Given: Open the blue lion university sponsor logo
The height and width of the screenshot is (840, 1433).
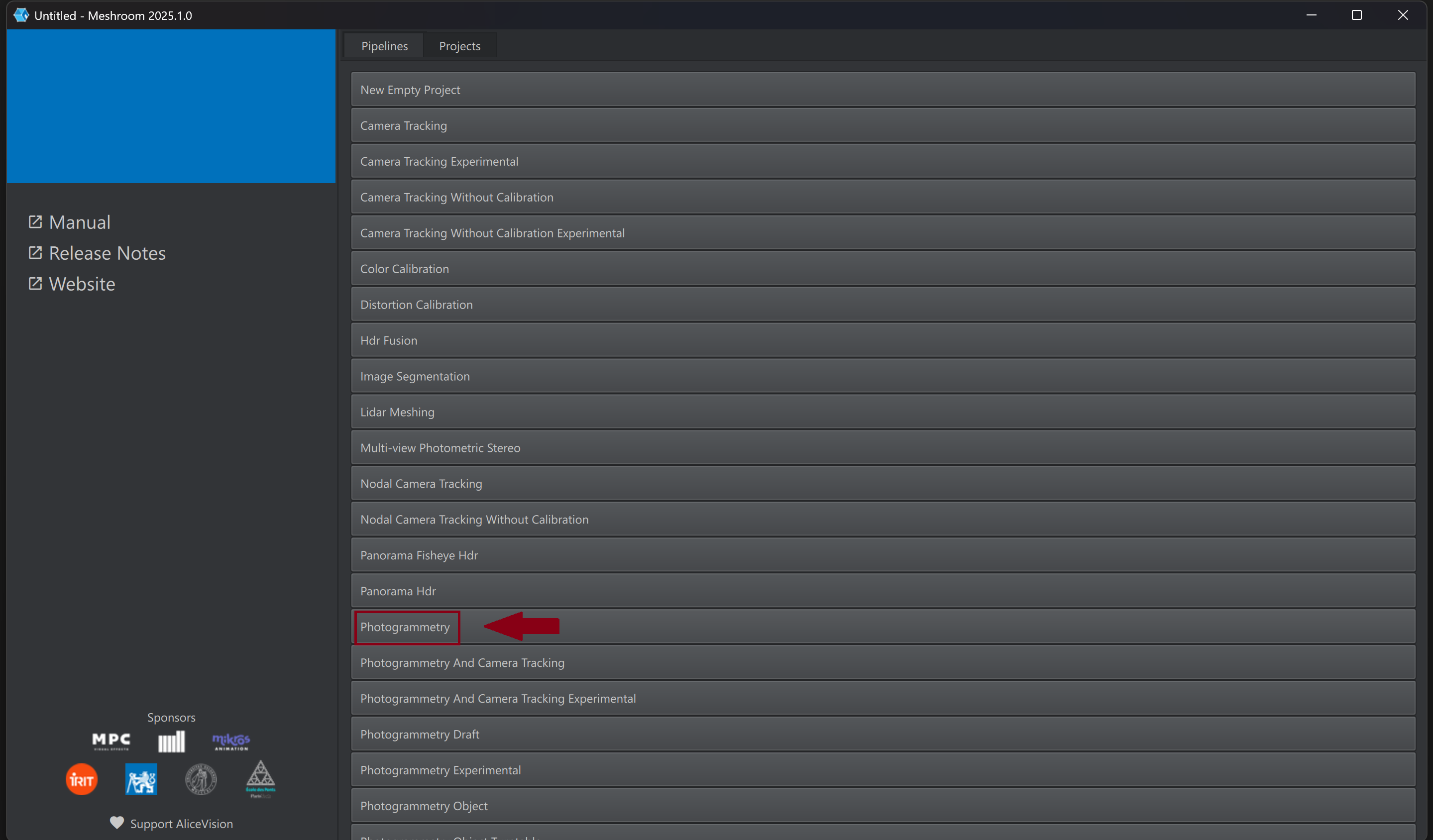Looking at the screenshot, I should click(x=141, y=779).
